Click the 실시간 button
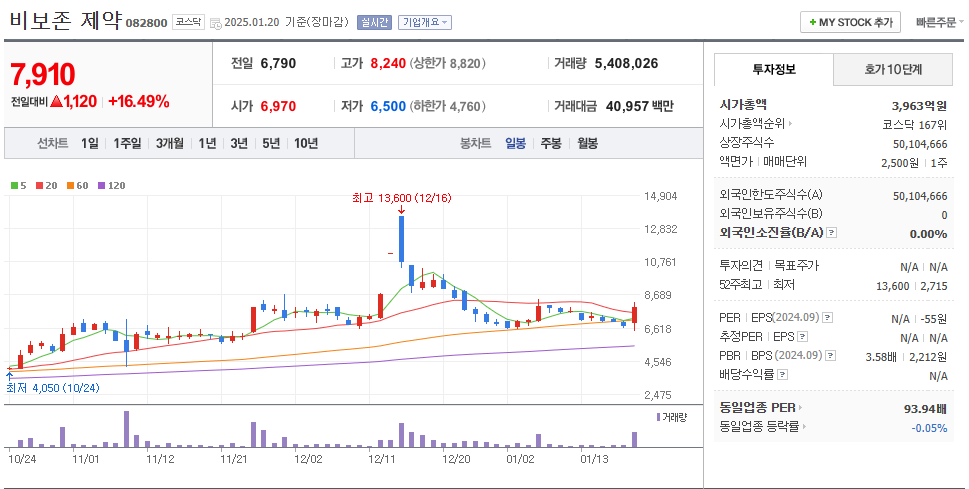 374,22
